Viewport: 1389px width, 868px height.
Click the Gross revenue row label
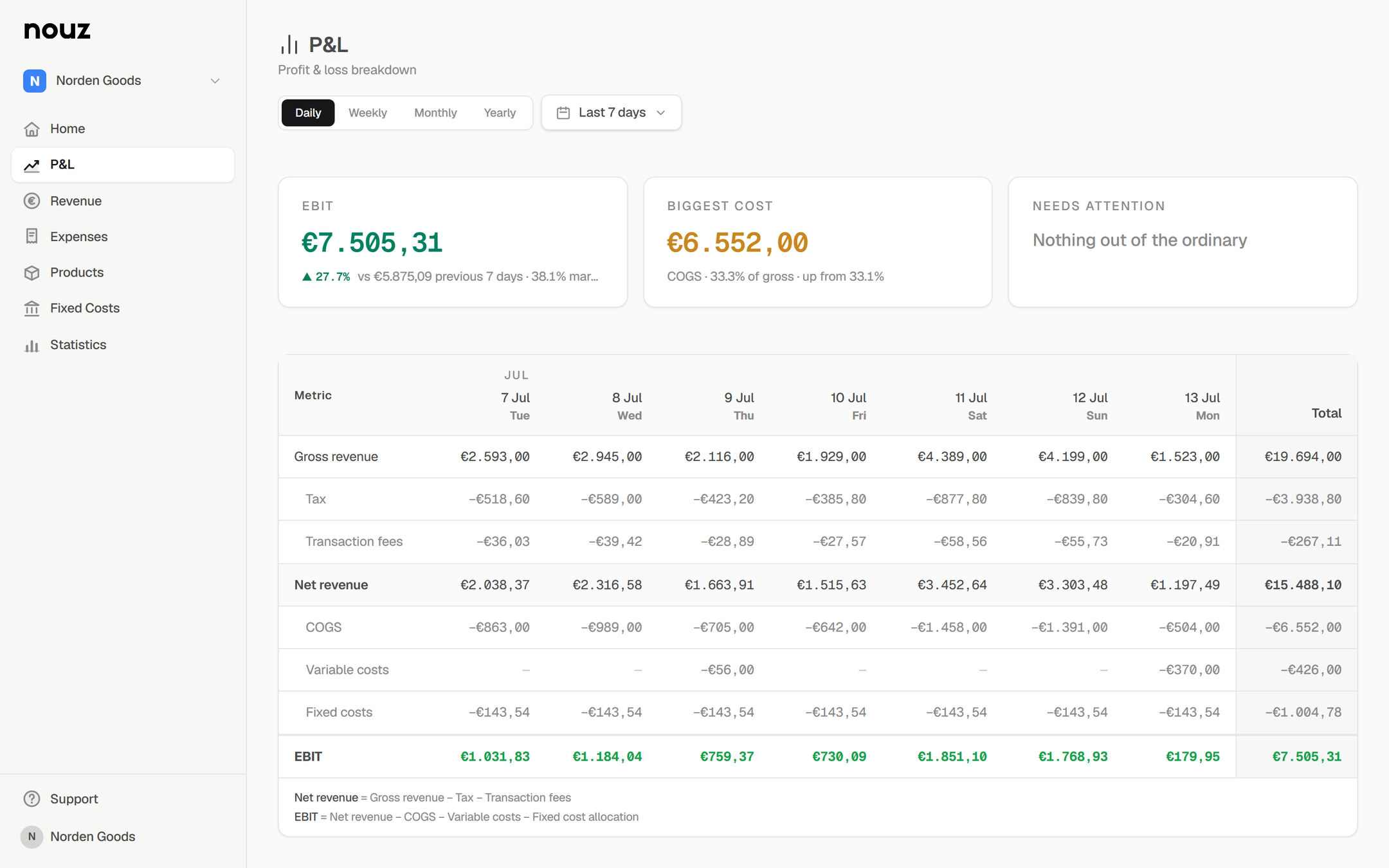[336, 457]
